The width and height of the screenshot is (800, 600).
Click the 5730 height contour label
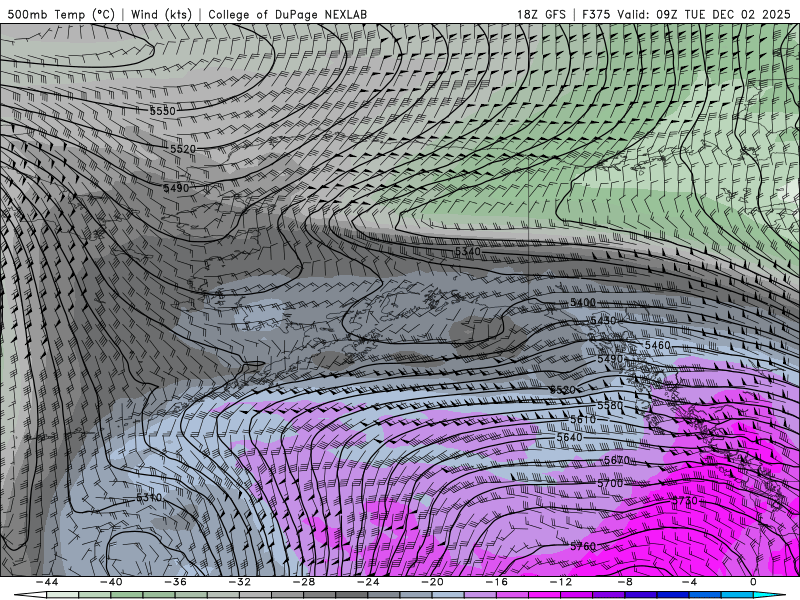pos(685,501)
